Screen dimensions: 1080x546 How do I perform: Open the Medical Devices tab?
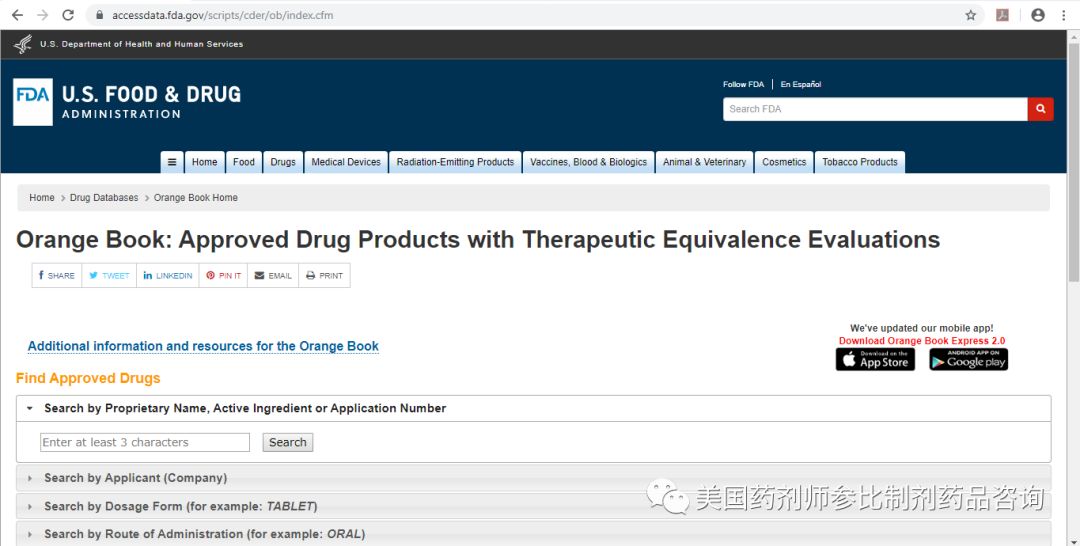[346, 162]
